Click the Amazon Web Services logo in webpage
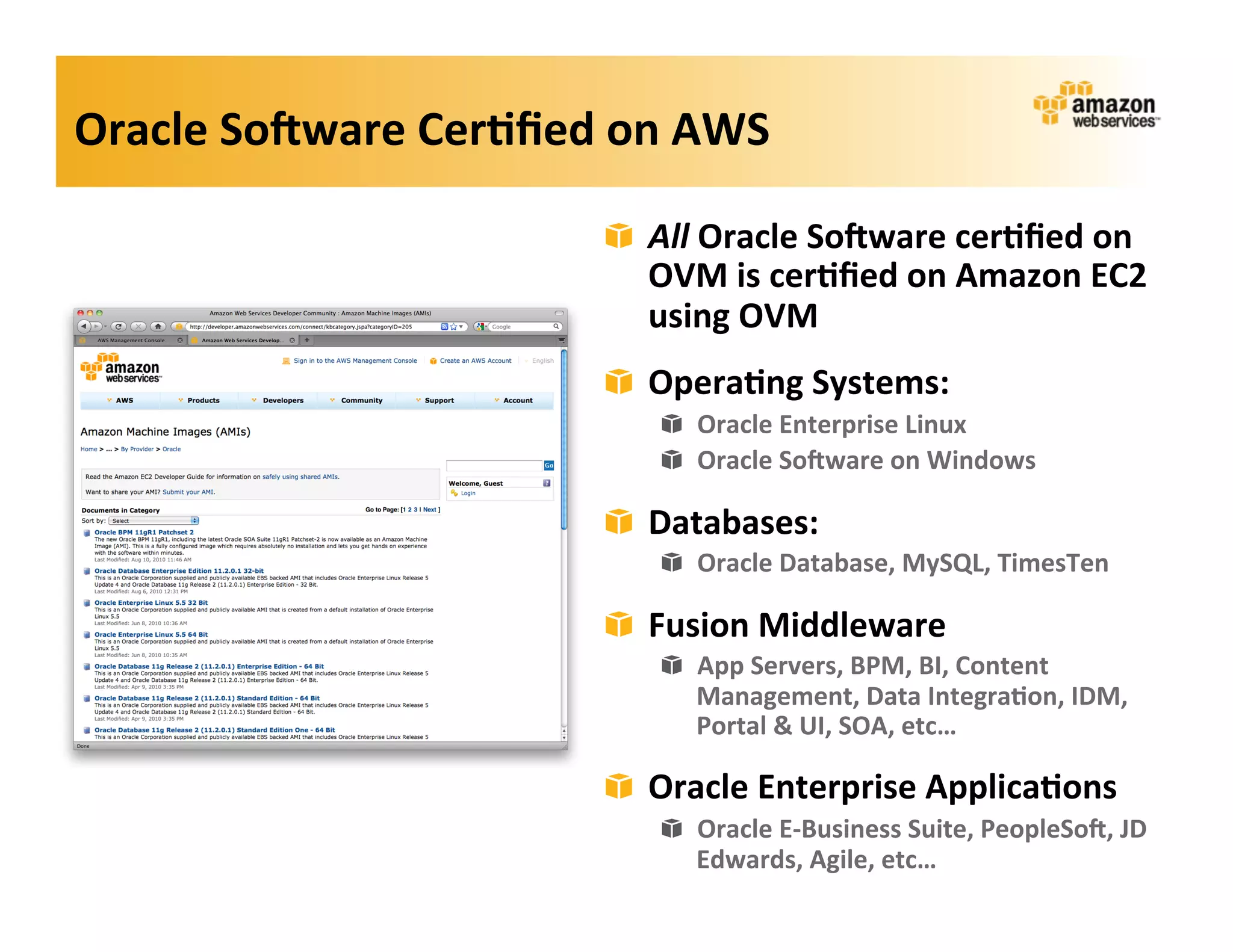The image size is (1233, 952). tap(122, 368)
